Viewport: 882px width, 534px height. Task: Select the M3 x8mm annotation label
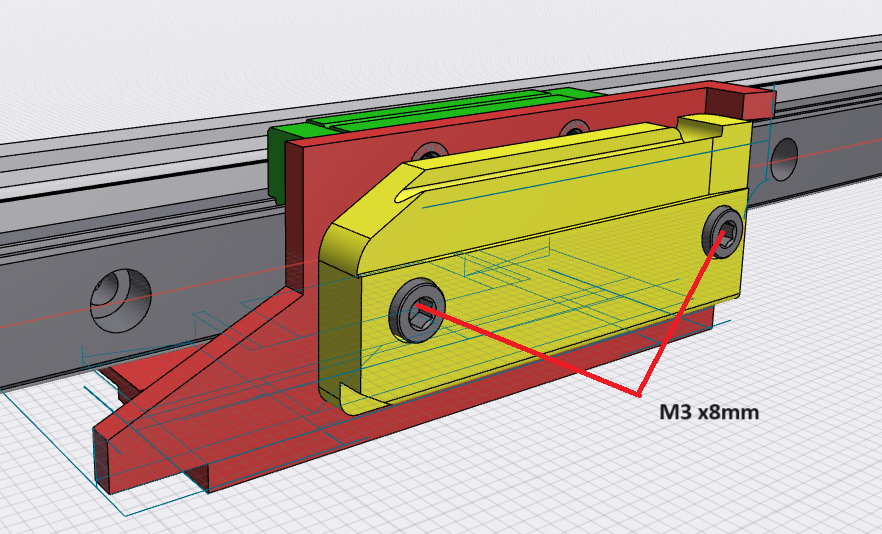(700, 411)
